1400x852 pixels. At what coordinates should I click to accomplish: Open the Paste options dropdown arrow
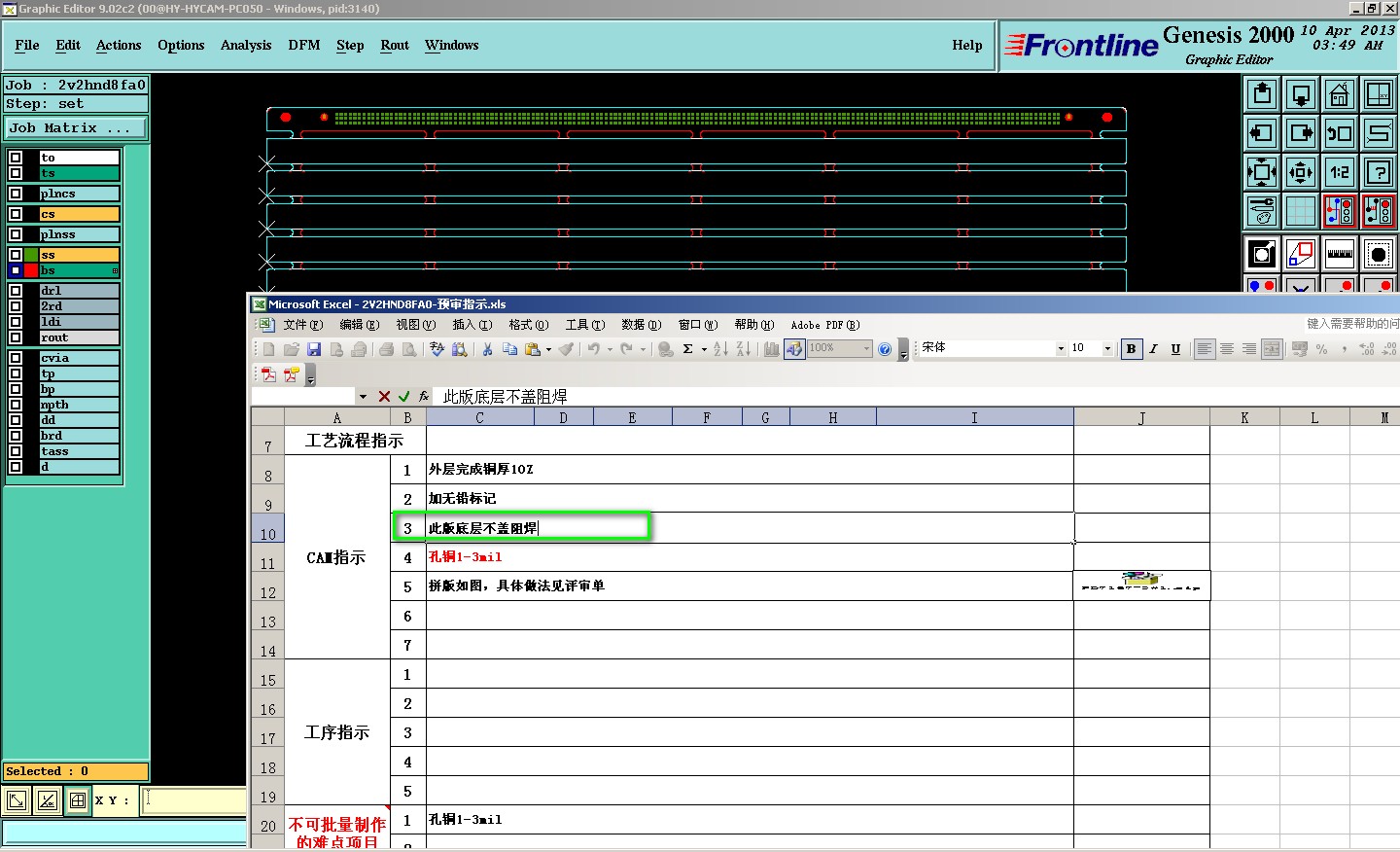tap(548, 349)
